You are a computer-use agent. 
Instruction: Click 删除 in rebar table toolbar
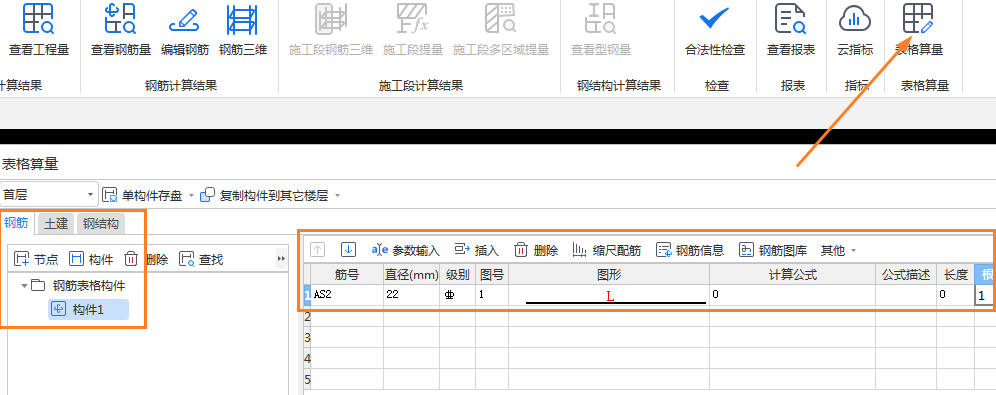click(535, 250)
